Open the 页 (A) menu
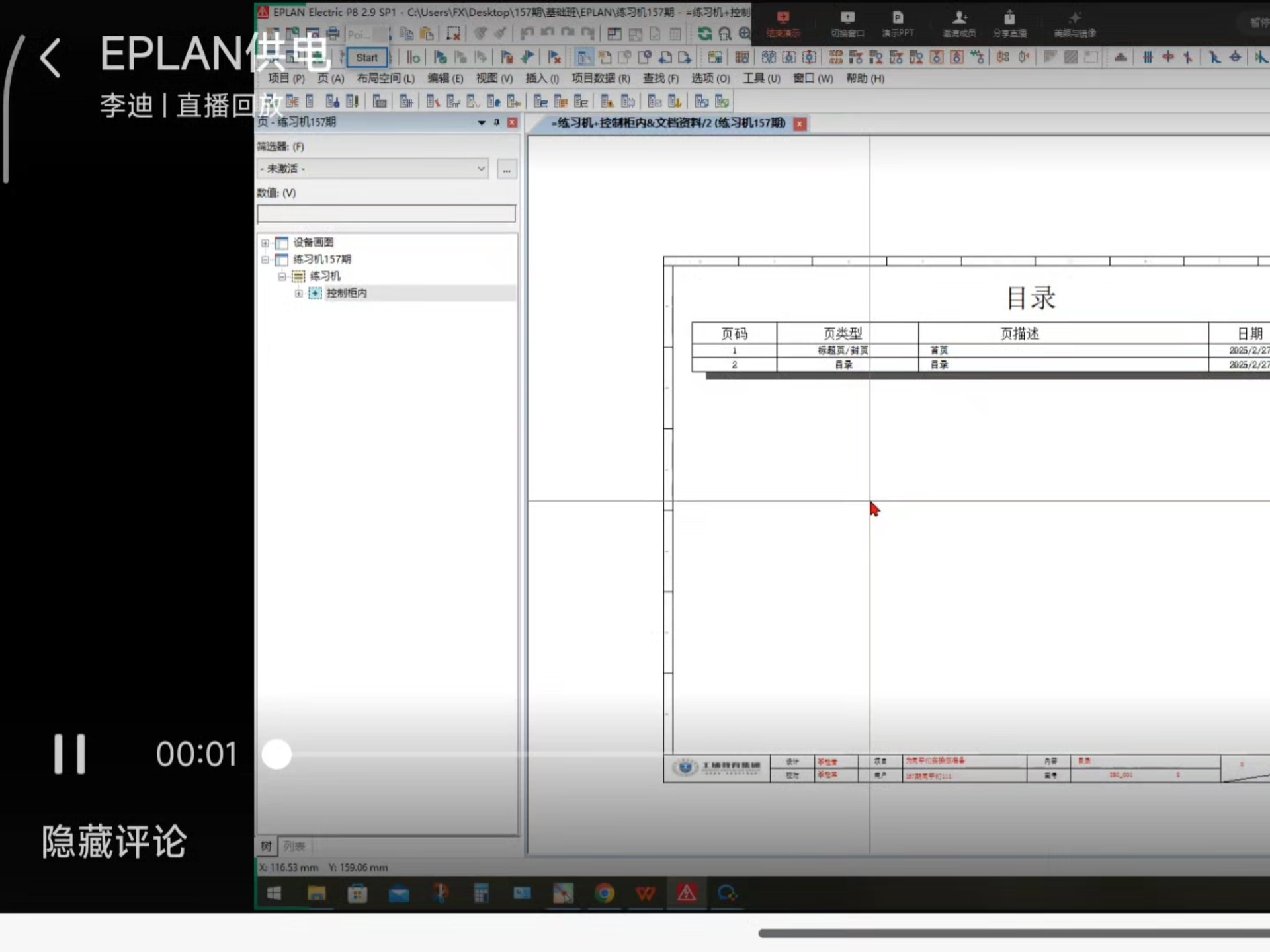 coord(331,78)
